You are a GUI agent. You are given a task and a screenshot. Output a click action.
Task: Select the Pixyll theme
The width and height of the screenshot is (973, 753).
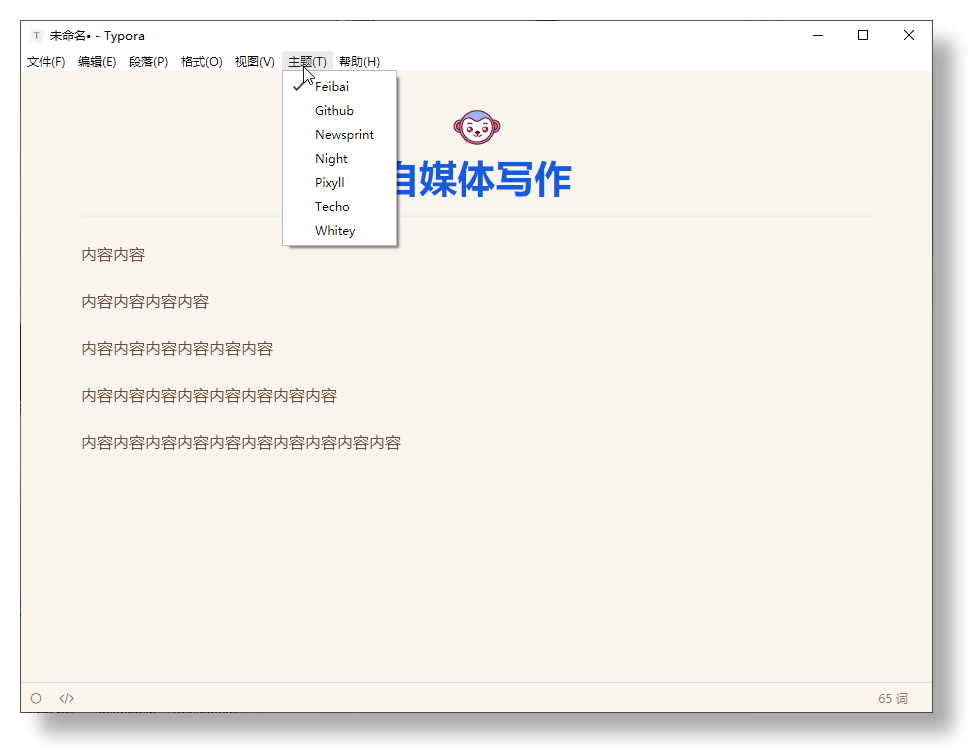329,183
